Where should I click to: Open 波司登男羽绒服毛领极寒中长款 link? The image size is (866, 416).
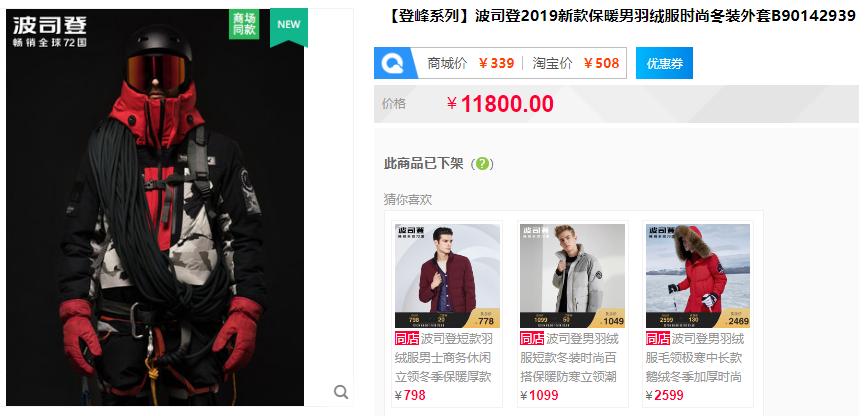[x=695, y=357]
